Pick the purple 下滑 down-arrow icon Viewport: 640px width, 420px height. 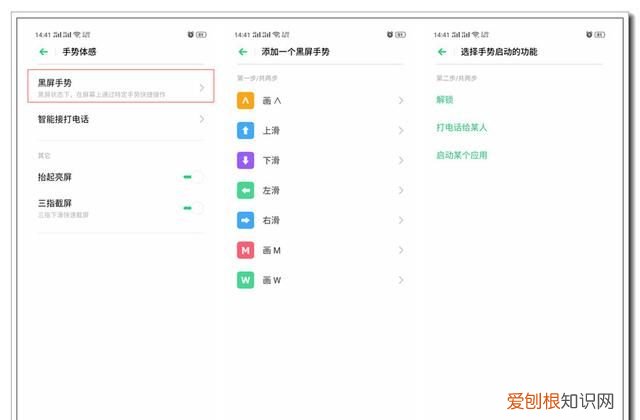245,160
